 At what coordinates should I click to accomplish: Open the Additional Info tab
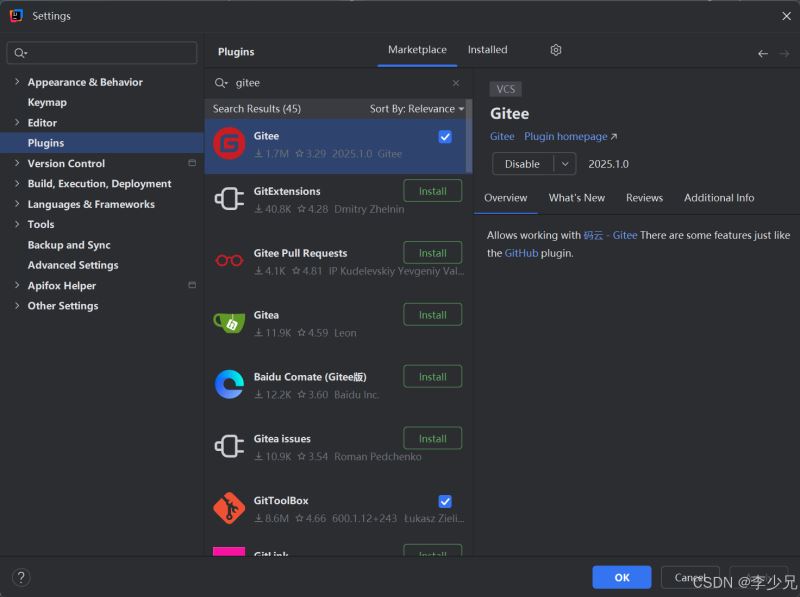point(719,198)
